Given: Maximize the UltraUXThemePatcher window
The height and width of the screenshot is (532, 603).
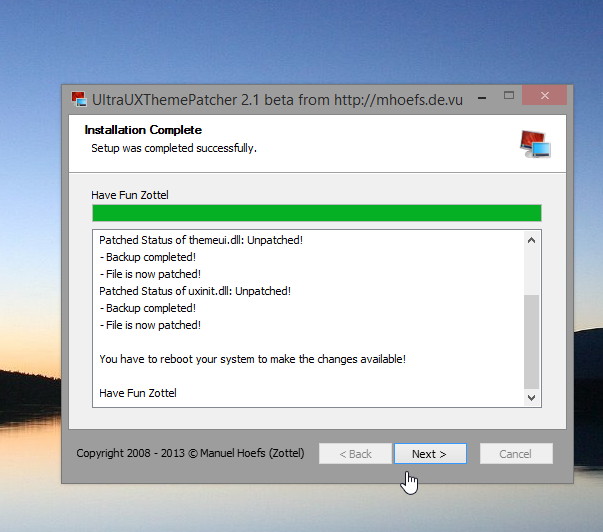Looking at the screenshot, I should click(x=509, y=95).
